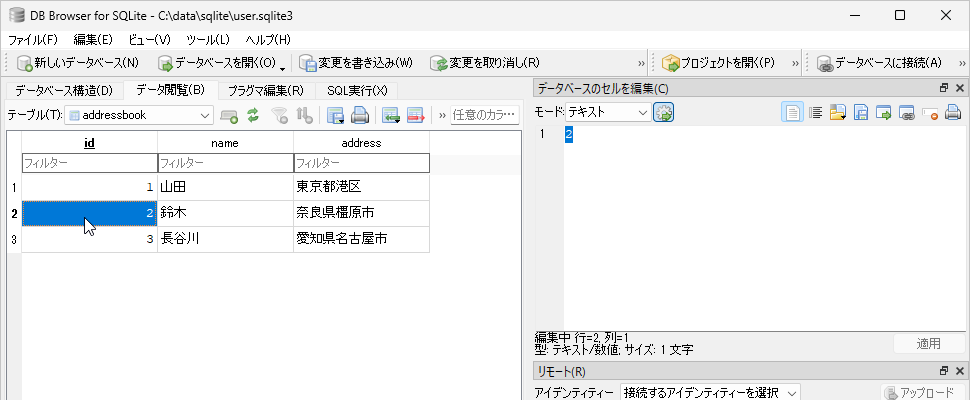The width and height of the screenshot is (970, 400).
Task: Click the export cell to file icon
Action: click(x=861, y=112)
